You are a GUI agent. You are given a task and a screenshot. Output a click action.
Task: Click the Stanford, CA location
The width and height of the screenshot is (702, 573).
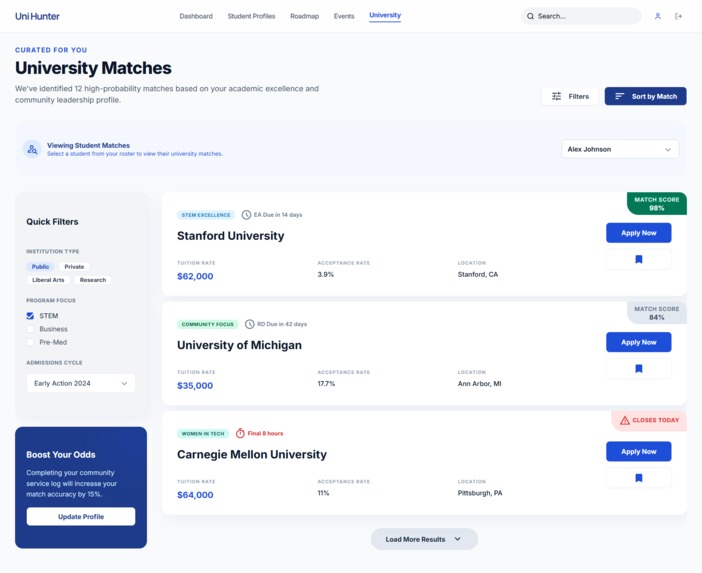pyautogui.click(x=478, y=274)
